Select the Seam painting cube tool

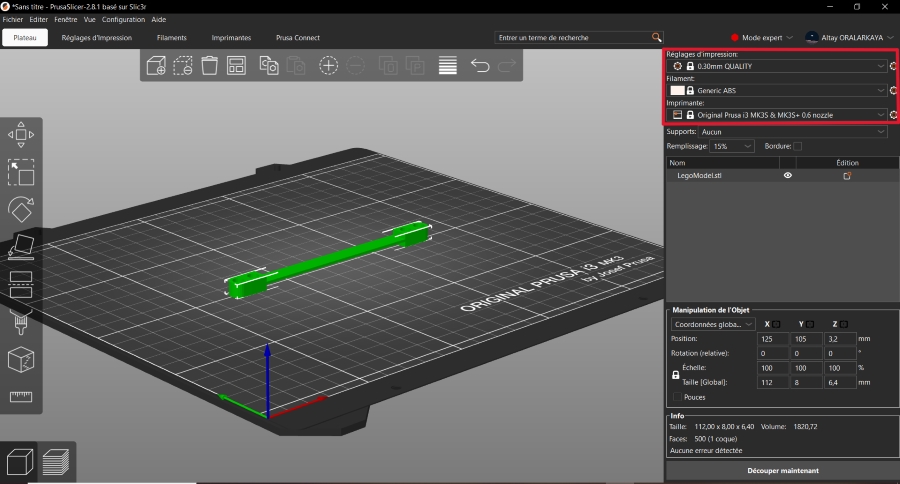(21, 360)
